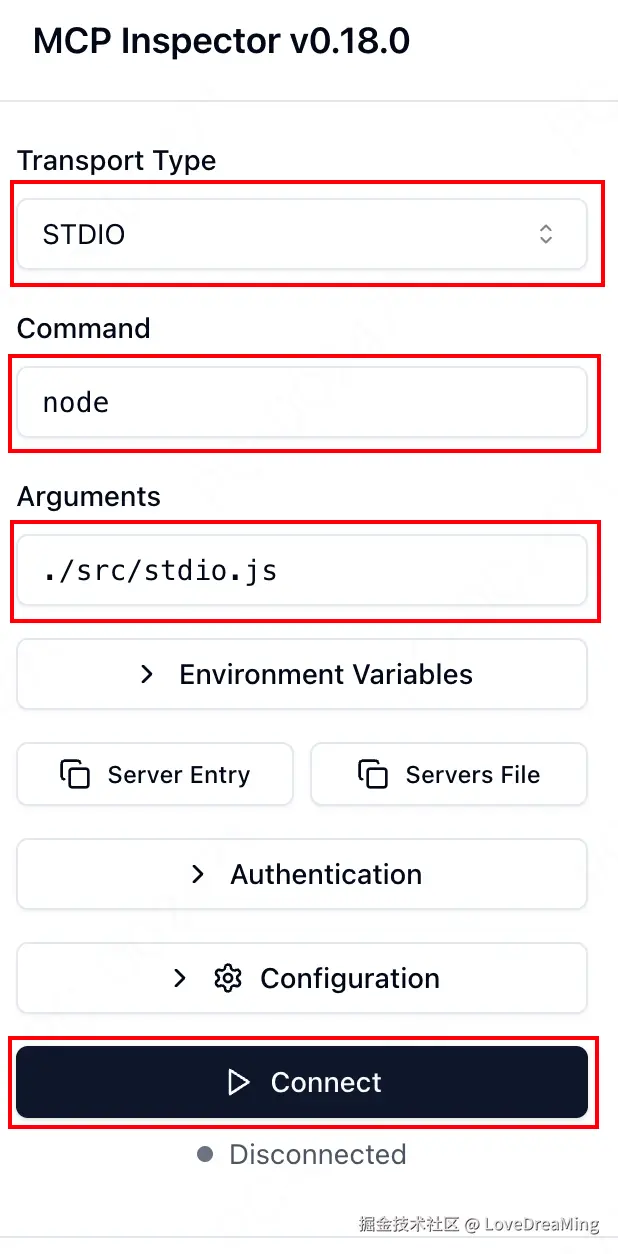Click the gray Disconnected status dot
Screen dimensions: 618x1254
pyautogui.click(x=205, y=1154)
